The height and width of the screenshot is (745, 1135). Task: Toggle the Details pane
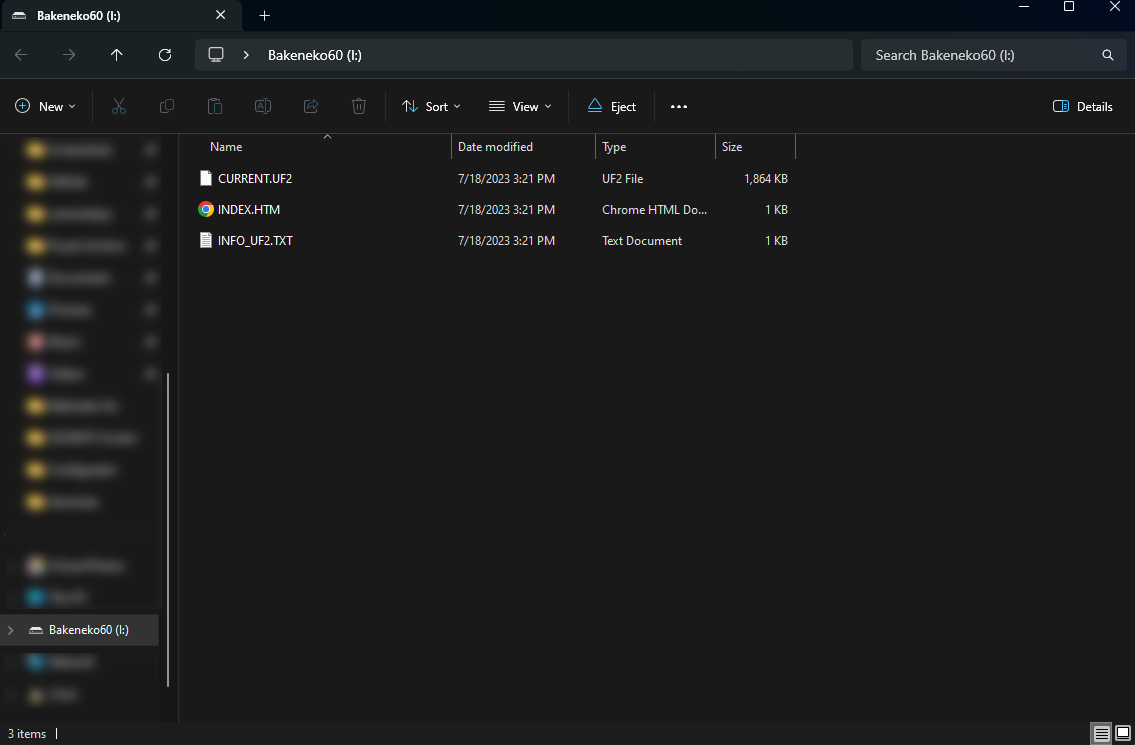pos(1083,106)
